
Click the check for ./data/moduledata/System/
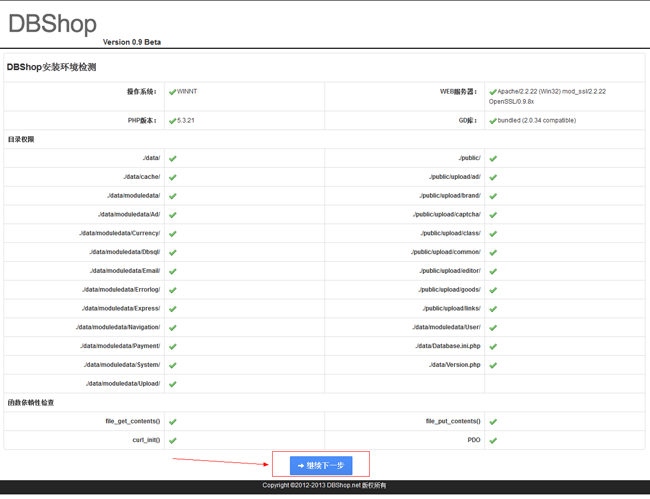172,365
